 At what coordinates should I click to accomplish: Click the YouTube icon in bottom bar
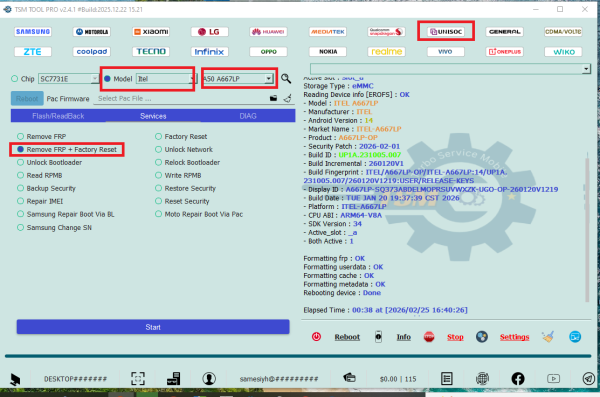[x=553, y=379]
